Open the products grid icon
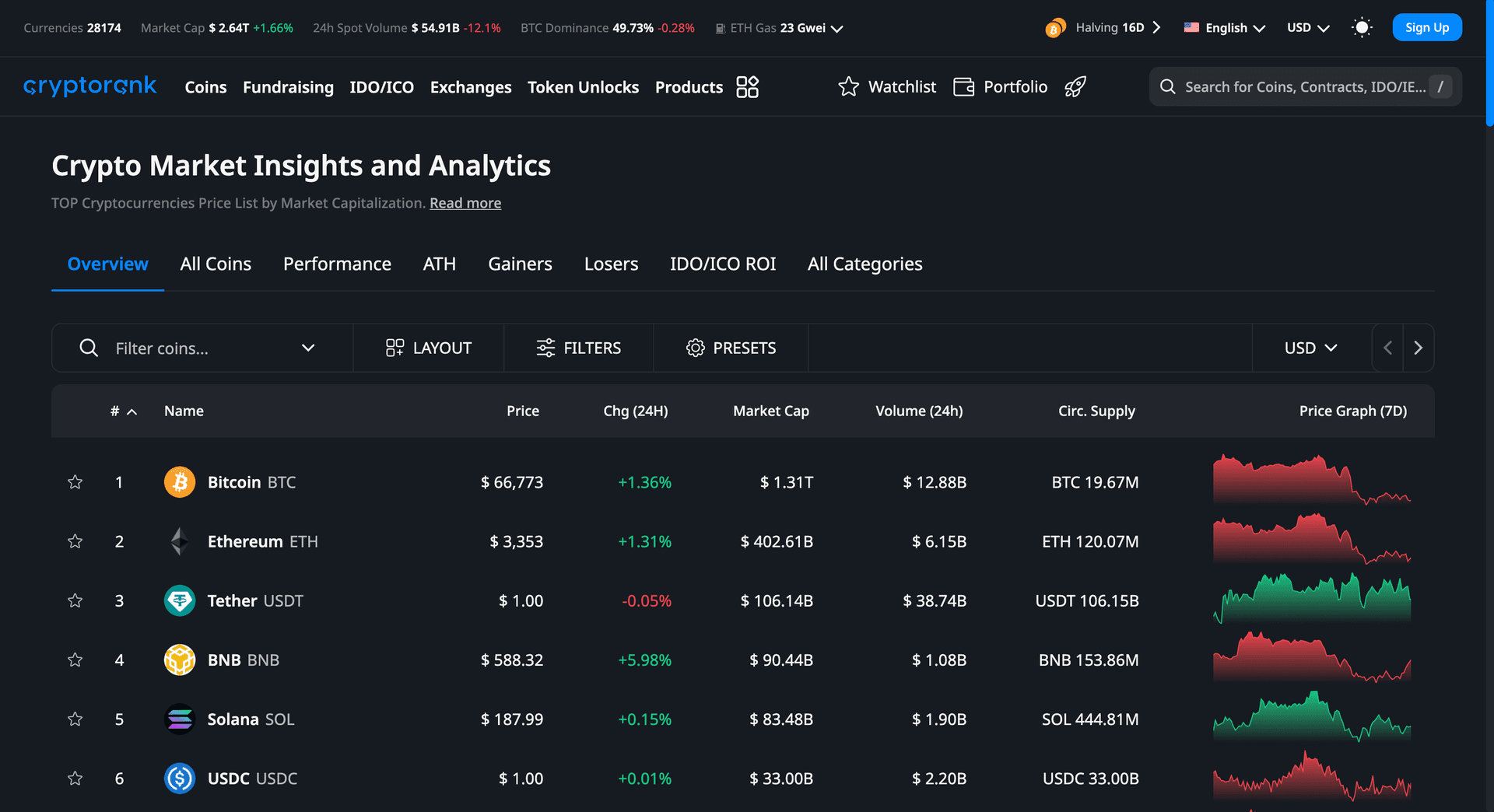Viewport: 1494px width, 812px height. [747, 86]
